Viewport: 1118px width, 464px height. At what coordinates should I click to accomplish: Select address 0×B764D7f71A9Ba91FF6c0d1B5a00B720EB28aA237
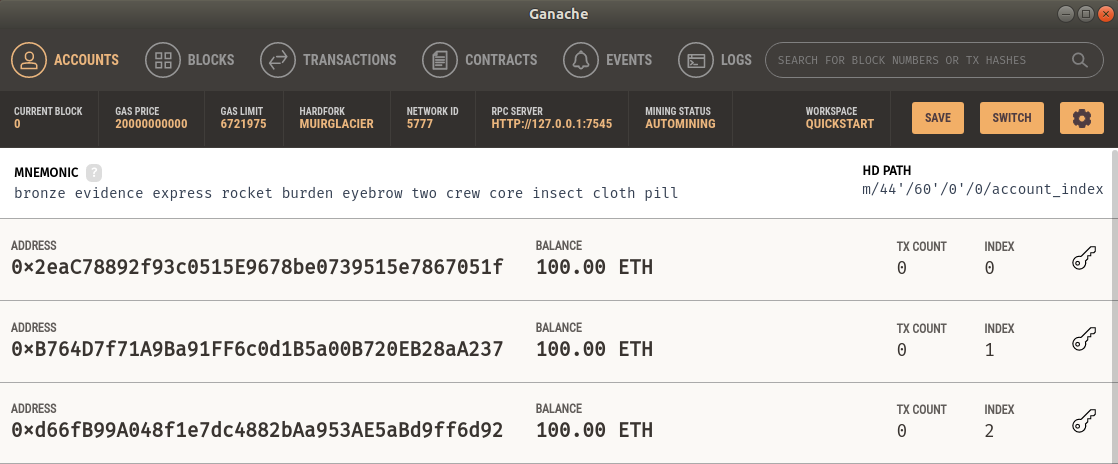(257, 349)
